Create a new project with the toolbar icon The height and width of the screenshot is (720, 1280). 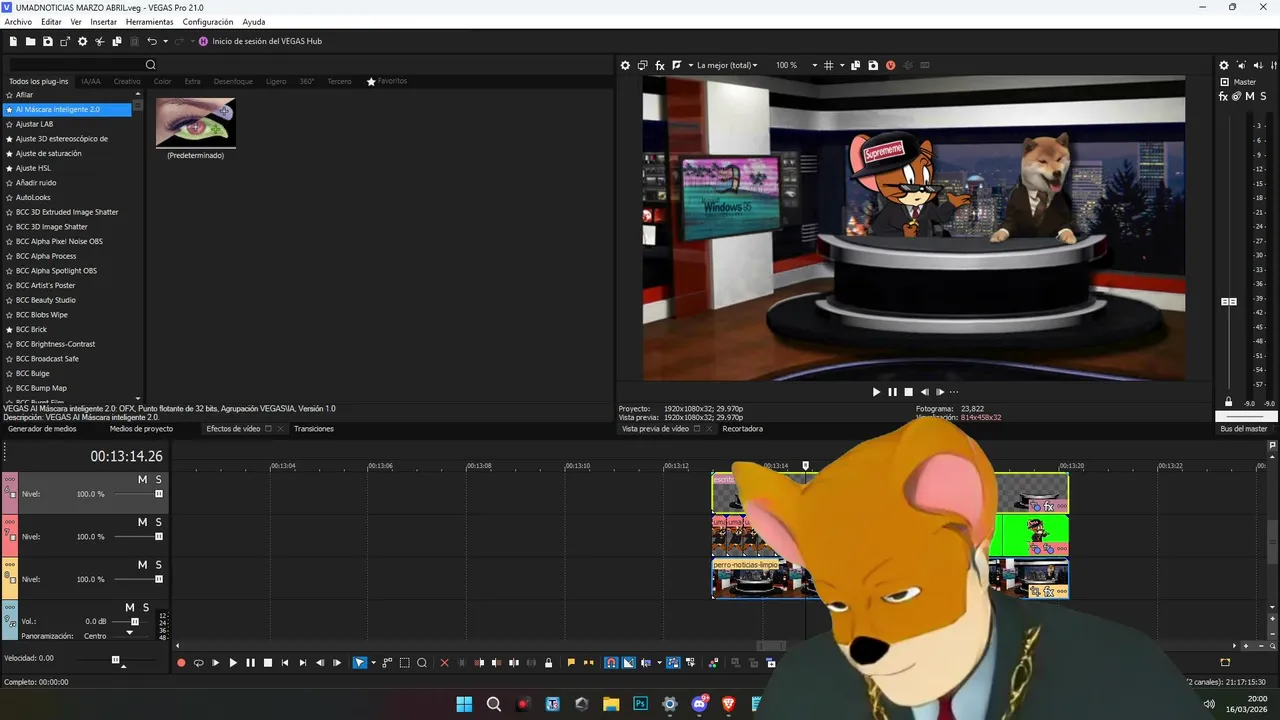[14, 41]
